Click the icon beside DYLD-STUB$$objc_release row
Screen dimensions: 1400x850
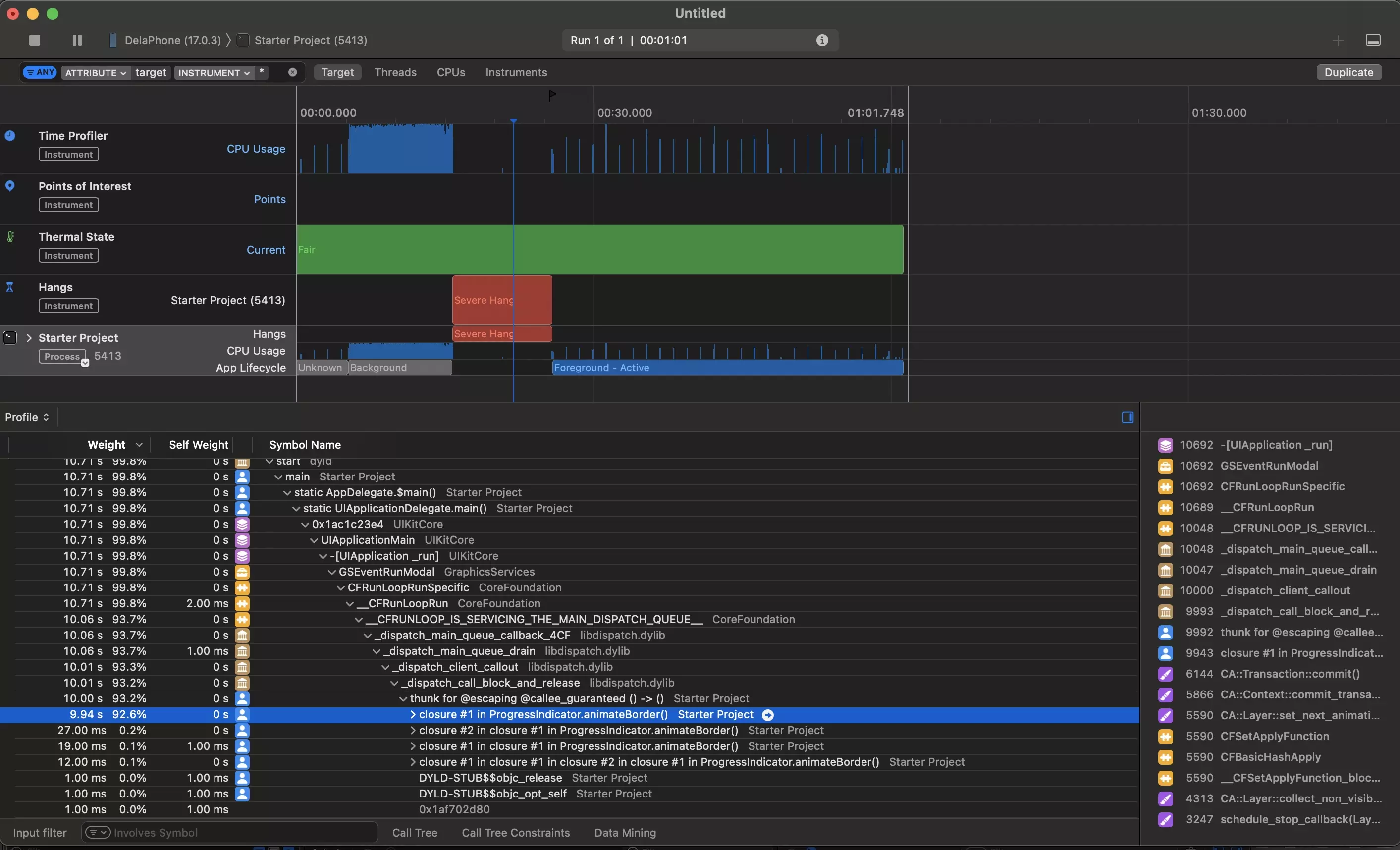point(242,778)
